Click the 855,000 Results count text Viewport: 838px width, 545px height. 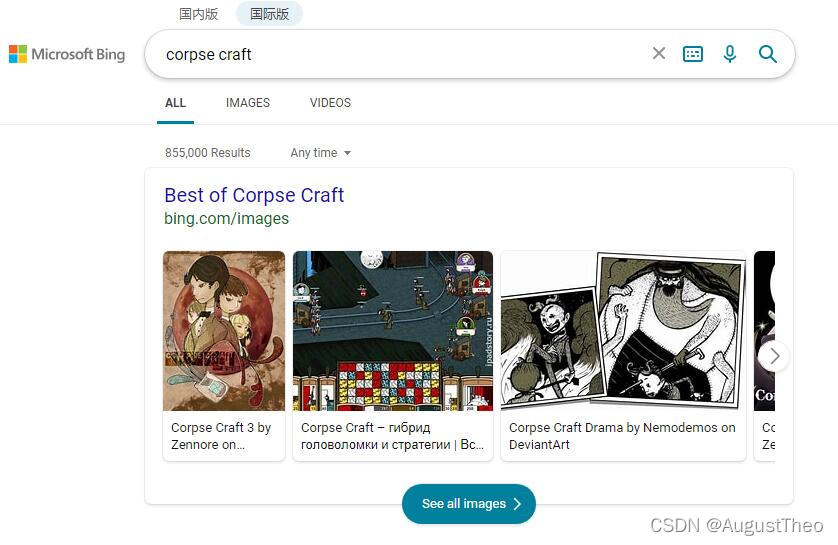click(x=207, y=153)
